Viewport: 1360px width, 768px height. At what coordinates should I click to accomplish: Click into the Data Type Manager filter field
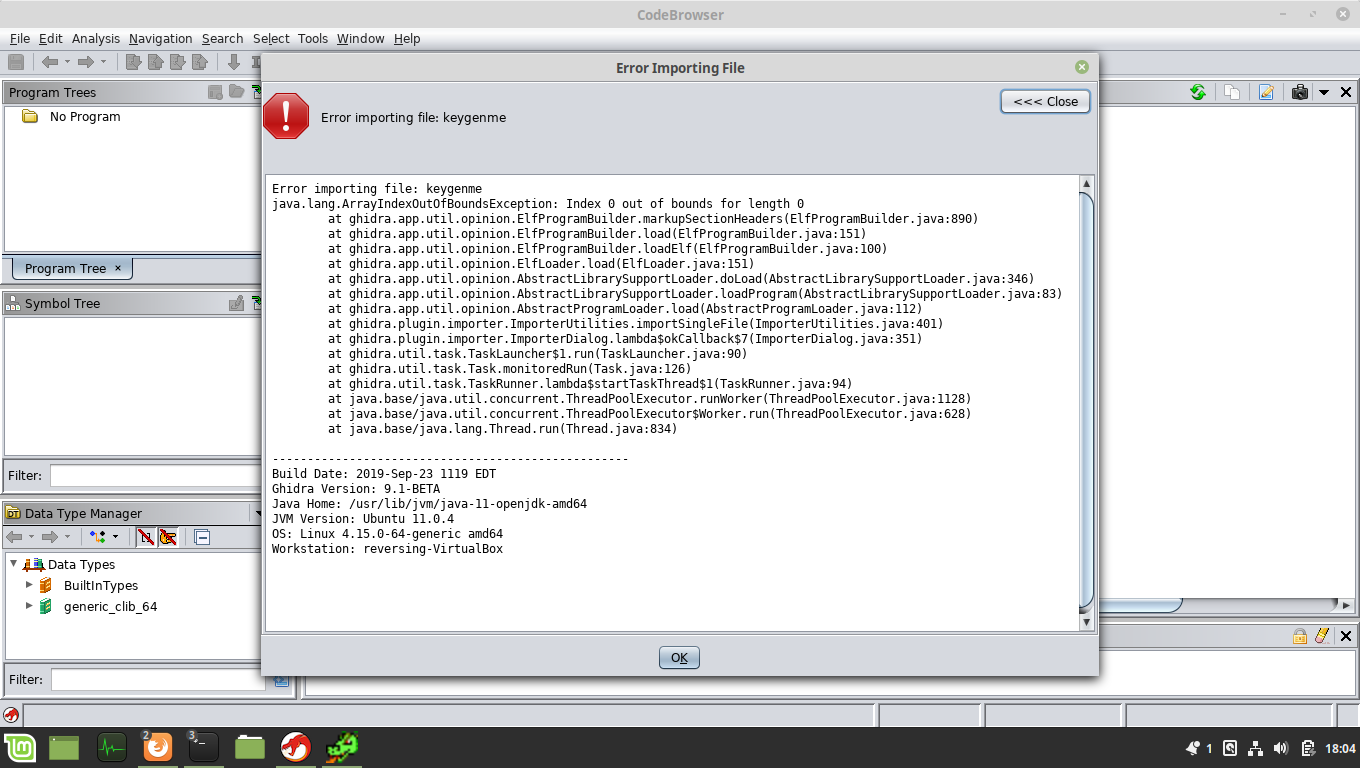pos(158,679)
